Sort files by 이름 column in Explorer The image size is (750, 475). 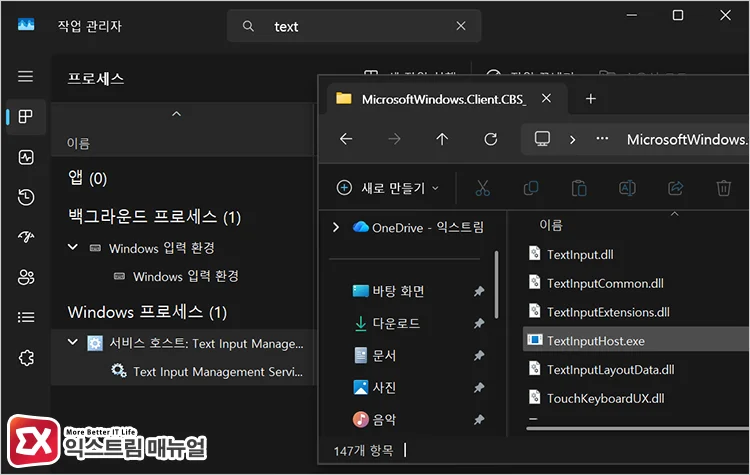click(551, 225)
